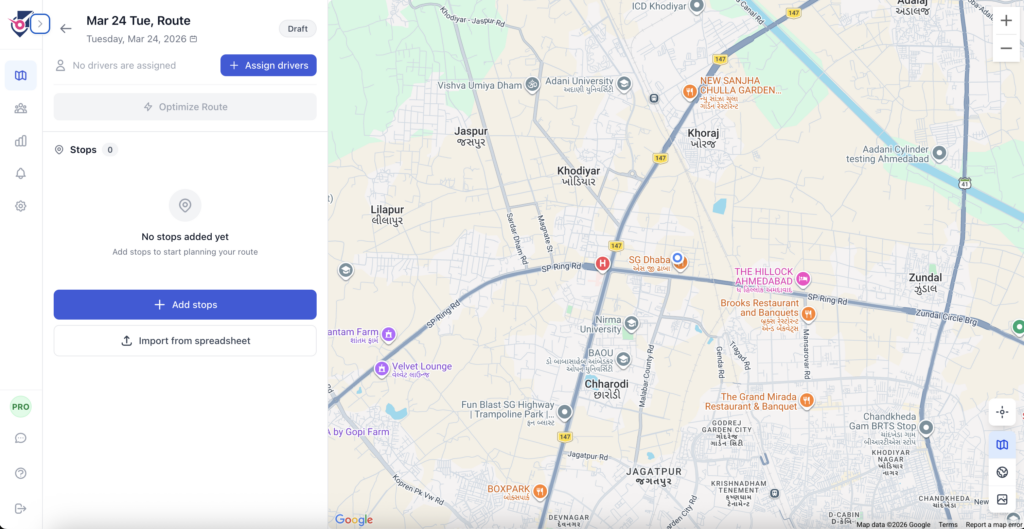The height and width of the screenshot is (529, 1024).
Task: Open the chat feedback icon
Action: [21, 438]
